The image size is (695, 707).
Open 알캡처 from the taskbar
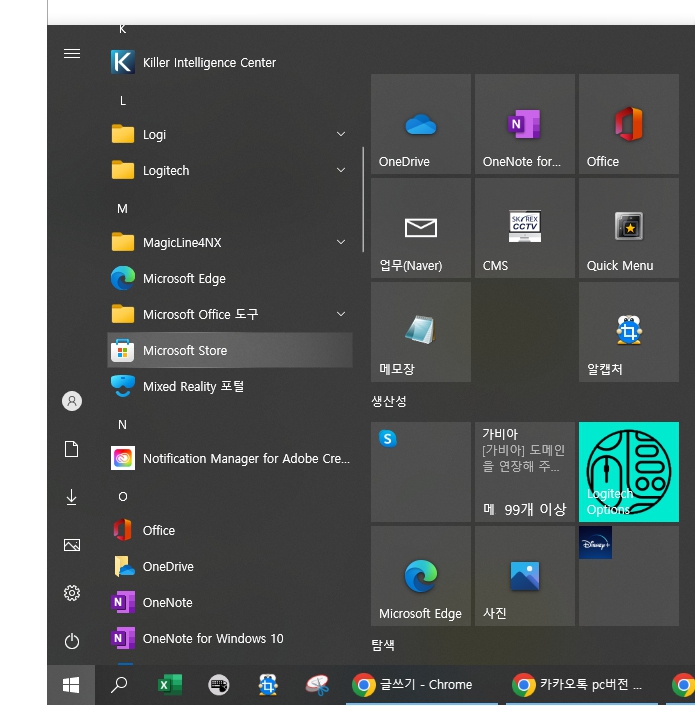coord(268,685)
